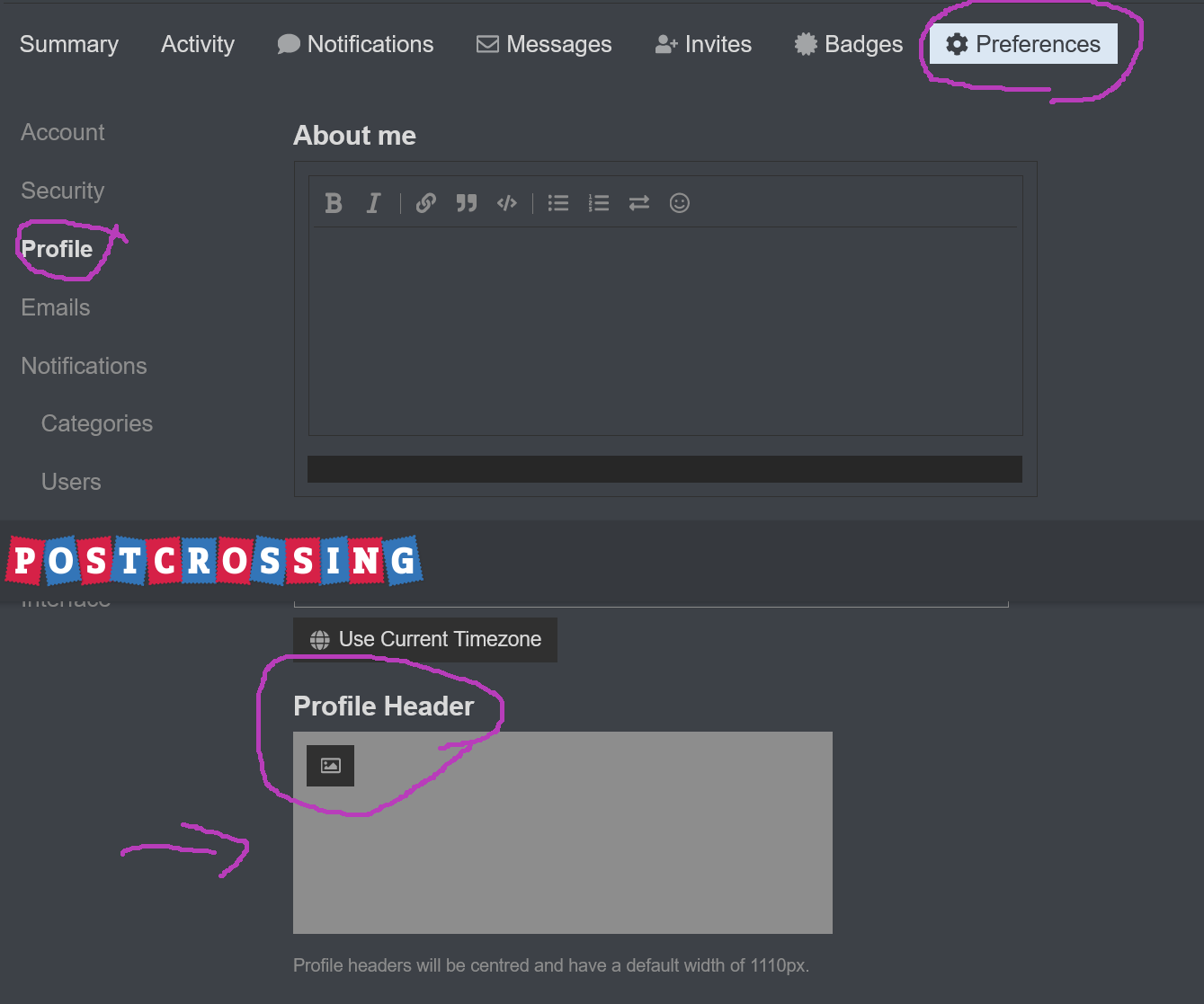Add a blockquote using the quote icon
The height and width of the screenshot is (1004, 1204).
tap(466, 203)
